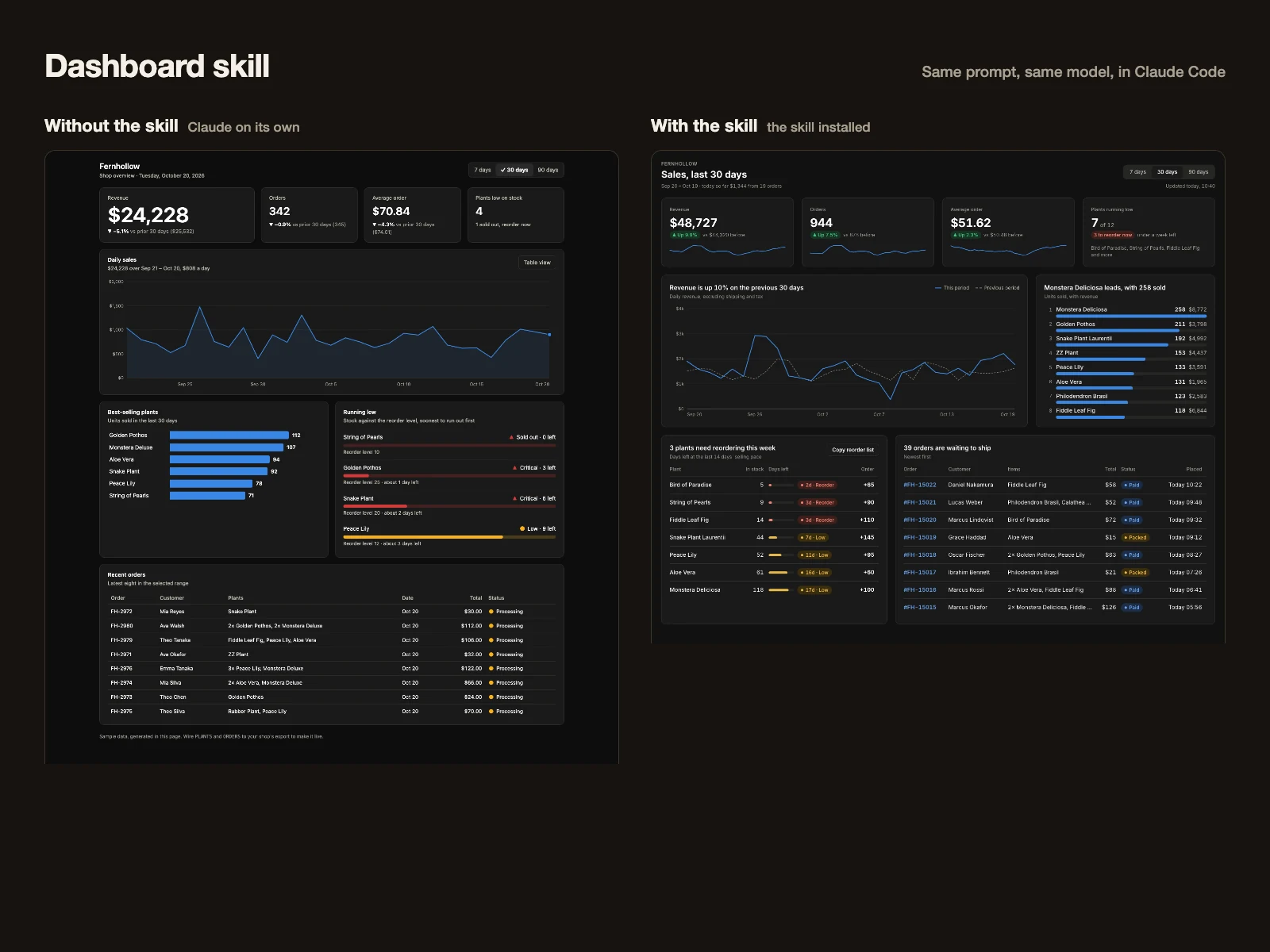This screenshot has height=952, width=1270.
Task: Click the +145 order quantity for Snake Plant Laurentii
Action: pyautogui.click(x=867, y=537)
